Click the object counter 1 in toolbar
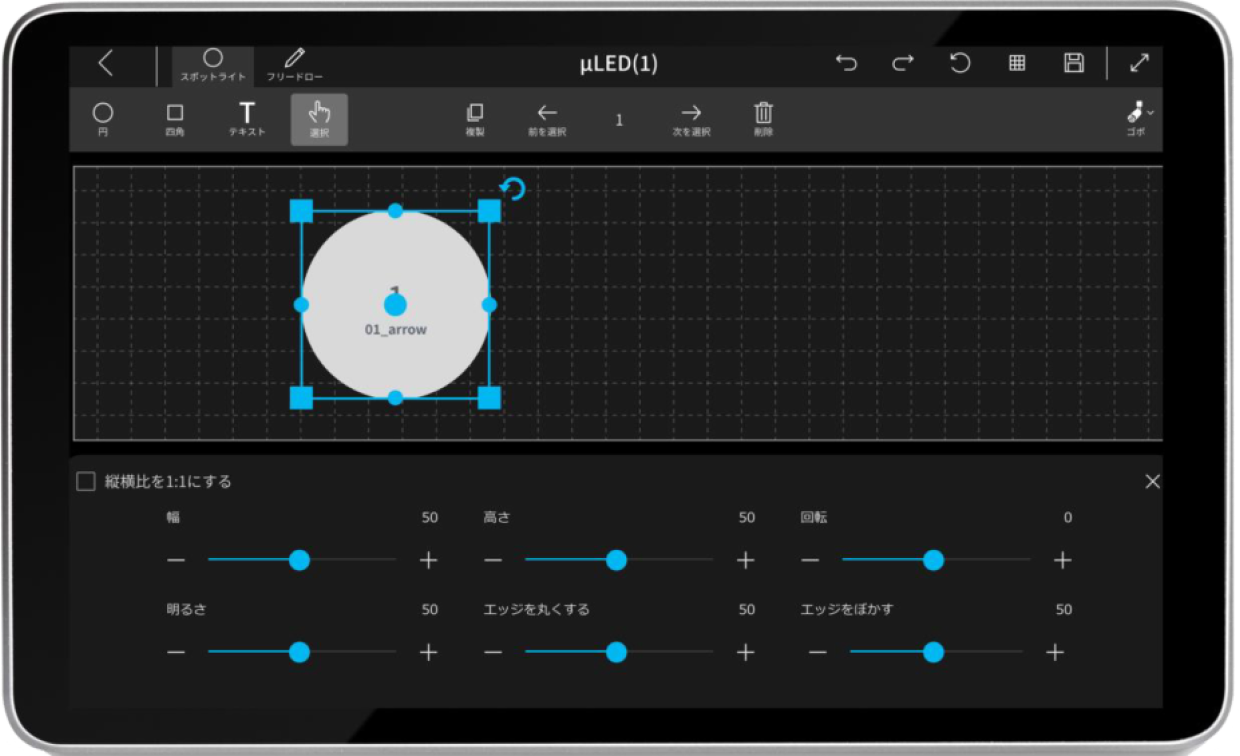Screen dimensions: 1240x756 pos(619,120)
